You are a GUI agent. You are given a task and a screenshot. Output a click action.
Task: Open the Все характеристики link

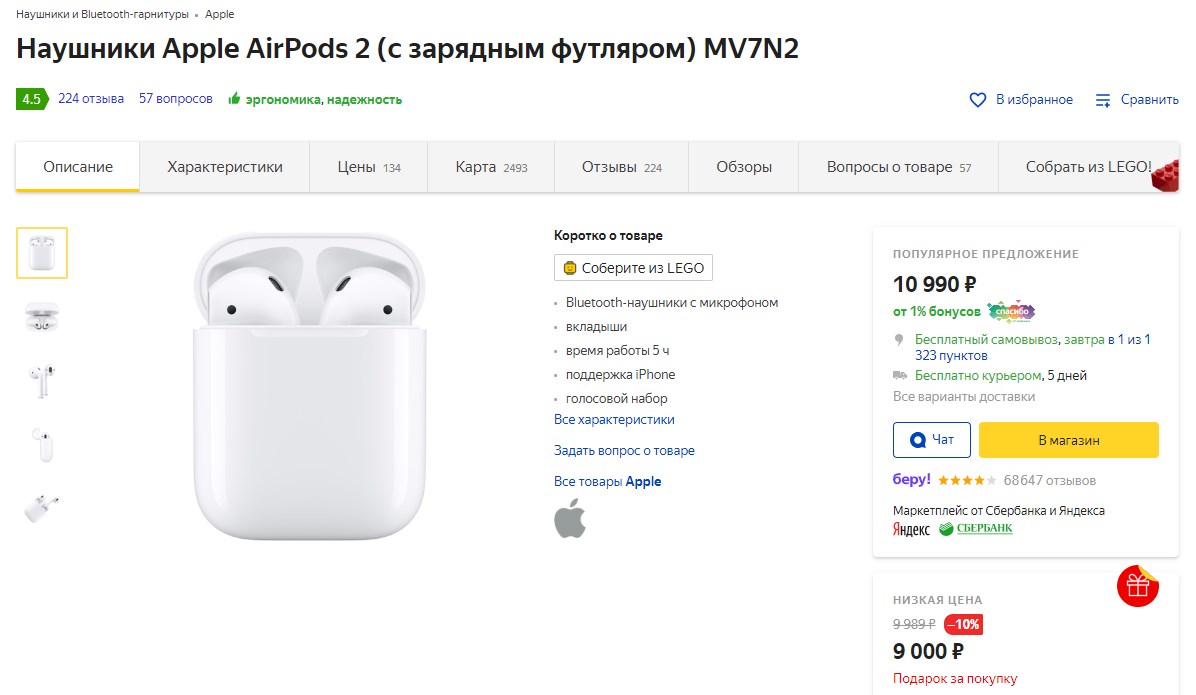coord(614,420)
